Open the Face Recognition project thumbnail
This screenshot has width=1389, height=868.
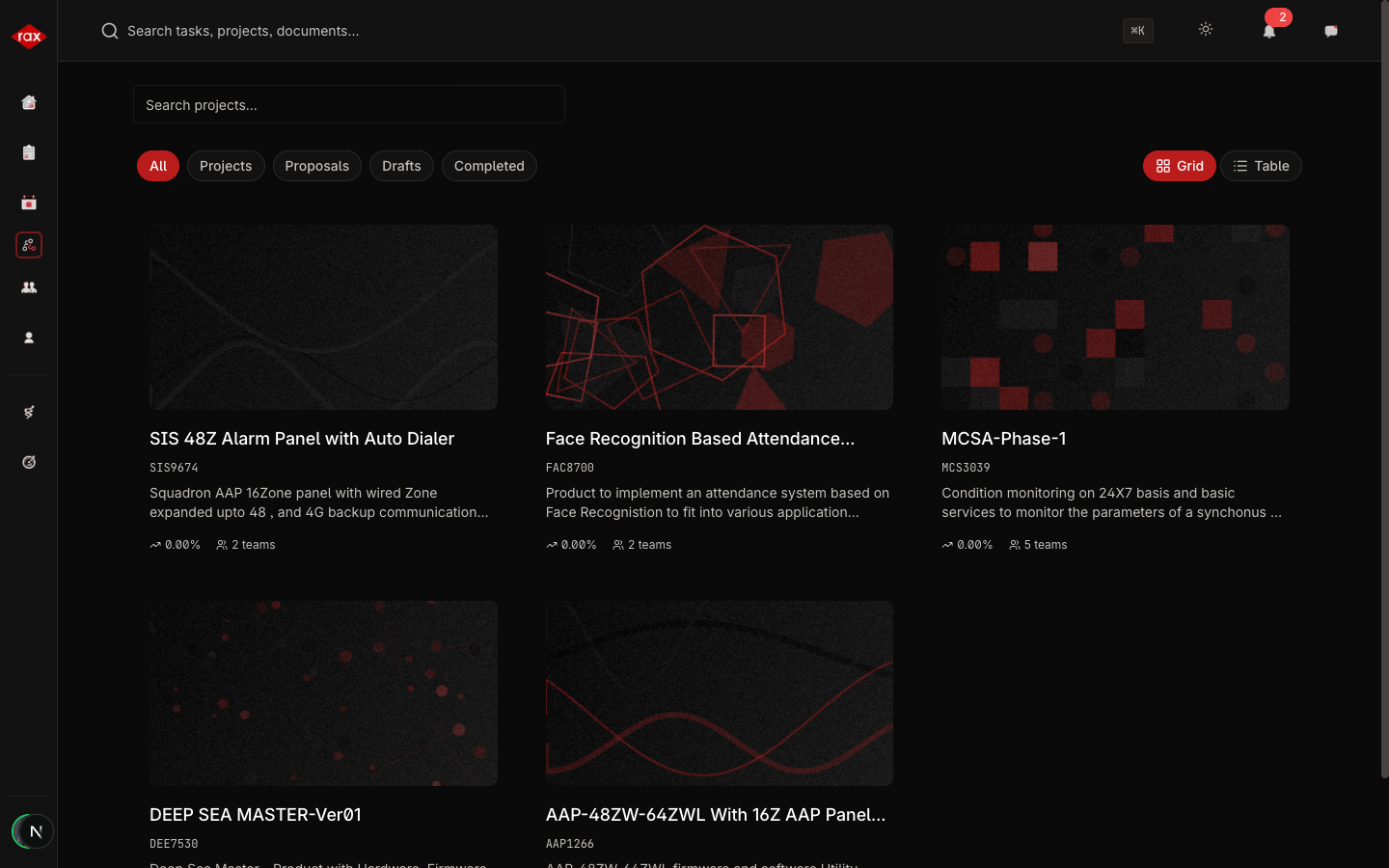(x=719, y=317)
